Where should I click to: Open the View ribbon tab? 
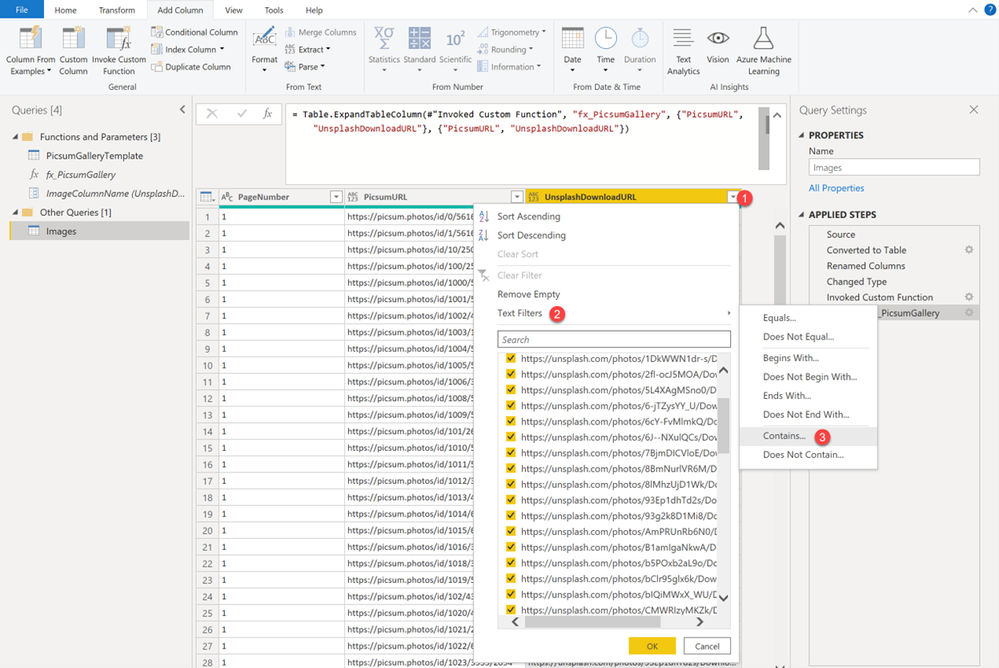[234, 10]
